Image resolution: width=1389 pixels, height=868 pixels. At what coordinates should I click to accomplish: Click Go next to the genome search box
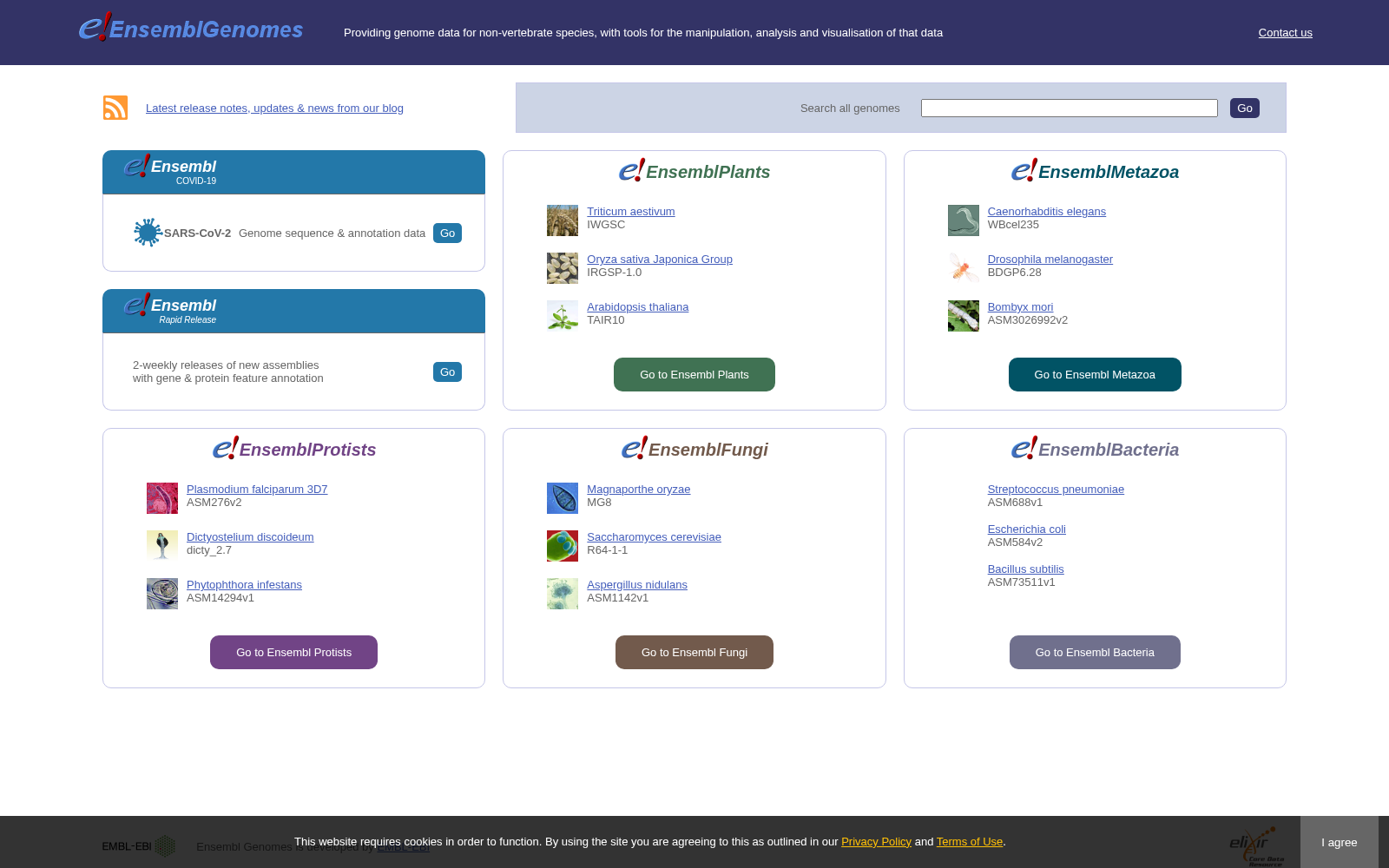[x=1245, y=108]
